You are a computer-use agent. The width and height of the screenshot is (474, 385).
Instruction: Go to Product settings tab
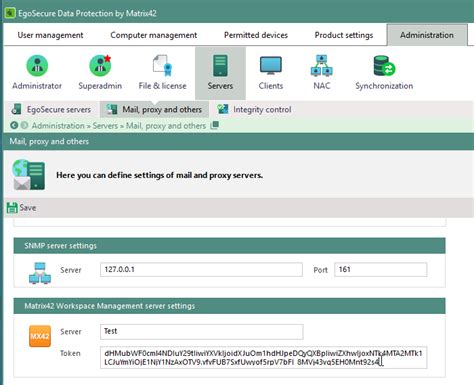[344, 35]
